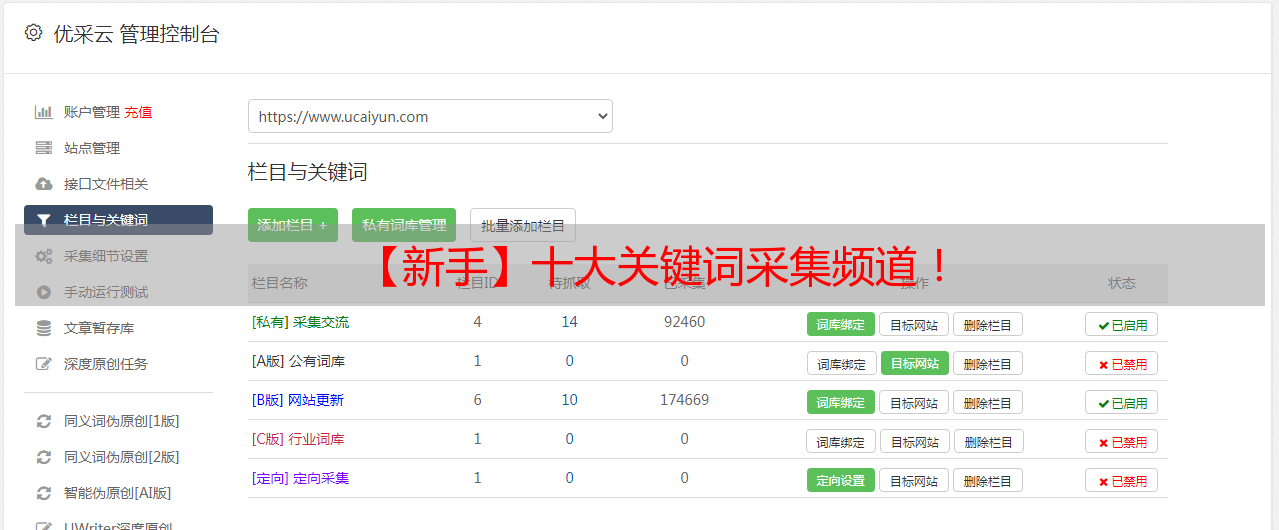
Task: Toggle 已禁用 status for 行业词库 row
Action: pyautogui.click(x=1121, y=441)
